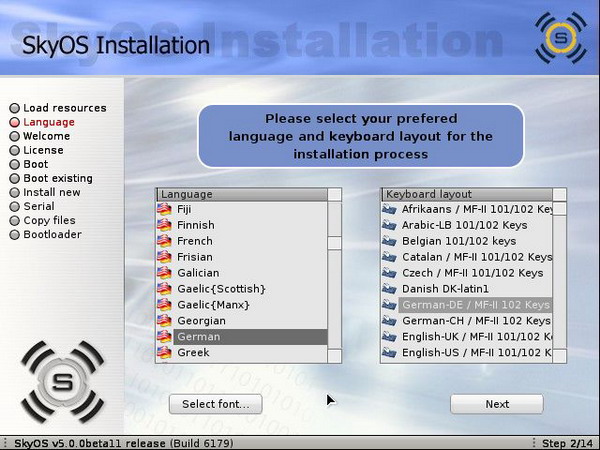Click keyboard icon beside Afrikaans layout

389,209
